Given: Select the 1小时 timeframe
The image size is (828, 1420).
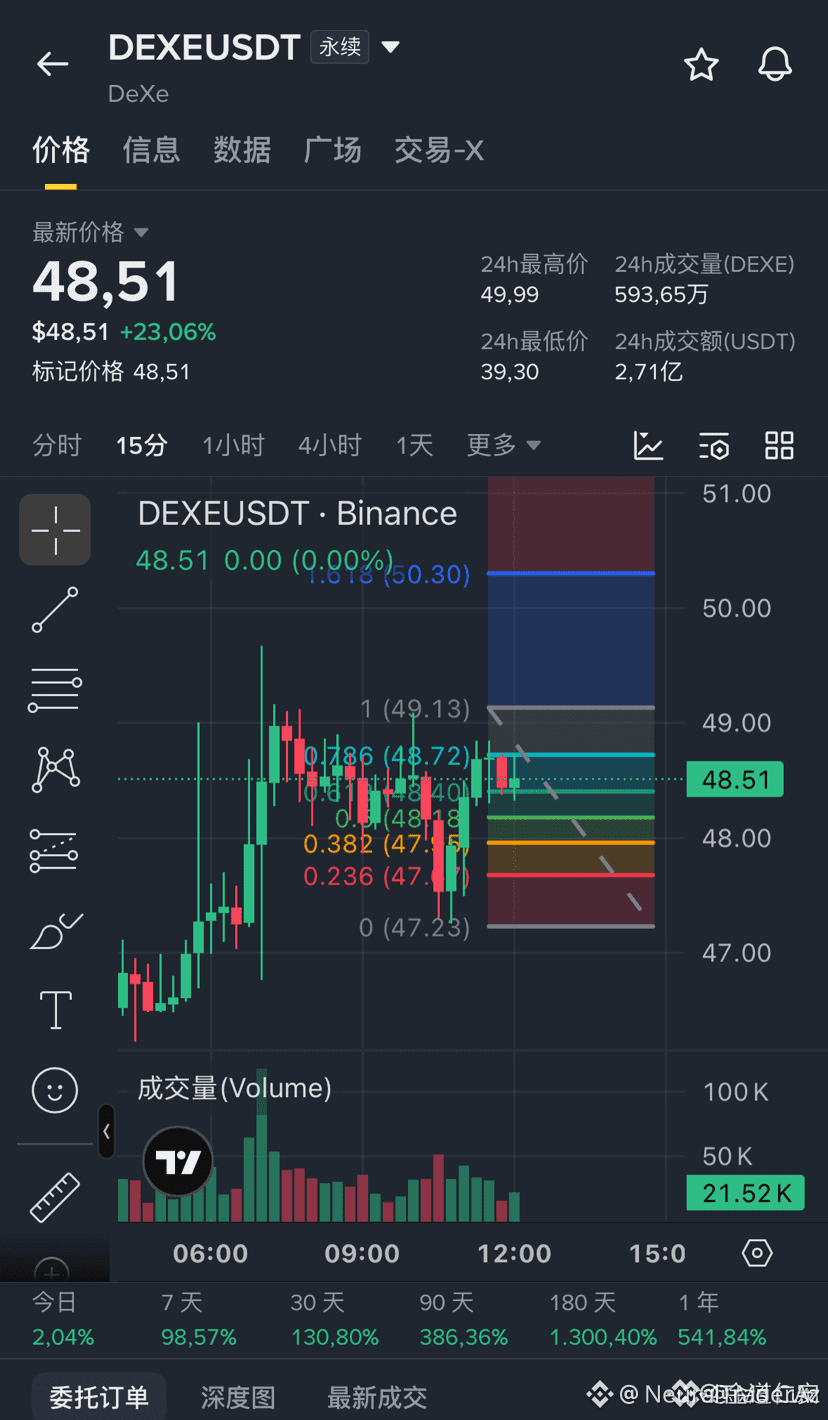Looking at the screenshot, I should click(233, 445).
